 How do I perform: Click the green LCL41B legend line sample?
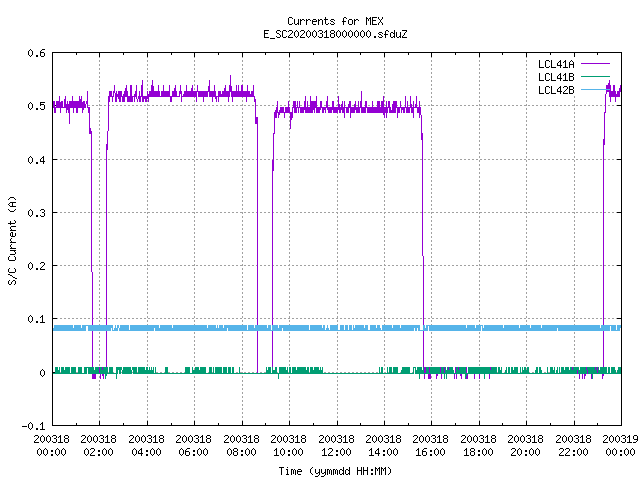click(x=595, y=76)
